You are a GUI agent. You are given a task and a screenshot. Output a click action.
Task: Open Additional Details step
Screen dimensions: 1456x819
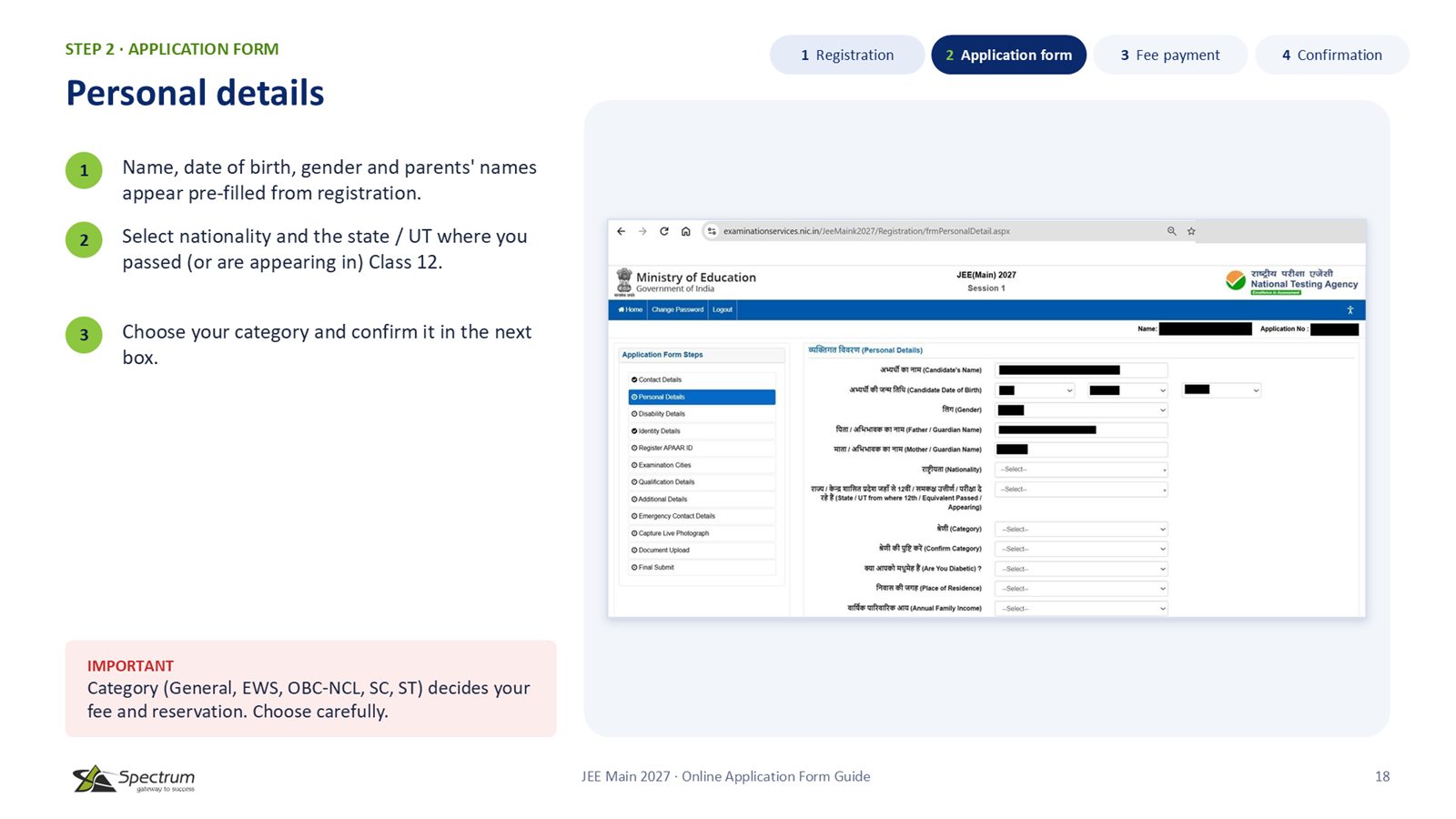click(702, 499)
